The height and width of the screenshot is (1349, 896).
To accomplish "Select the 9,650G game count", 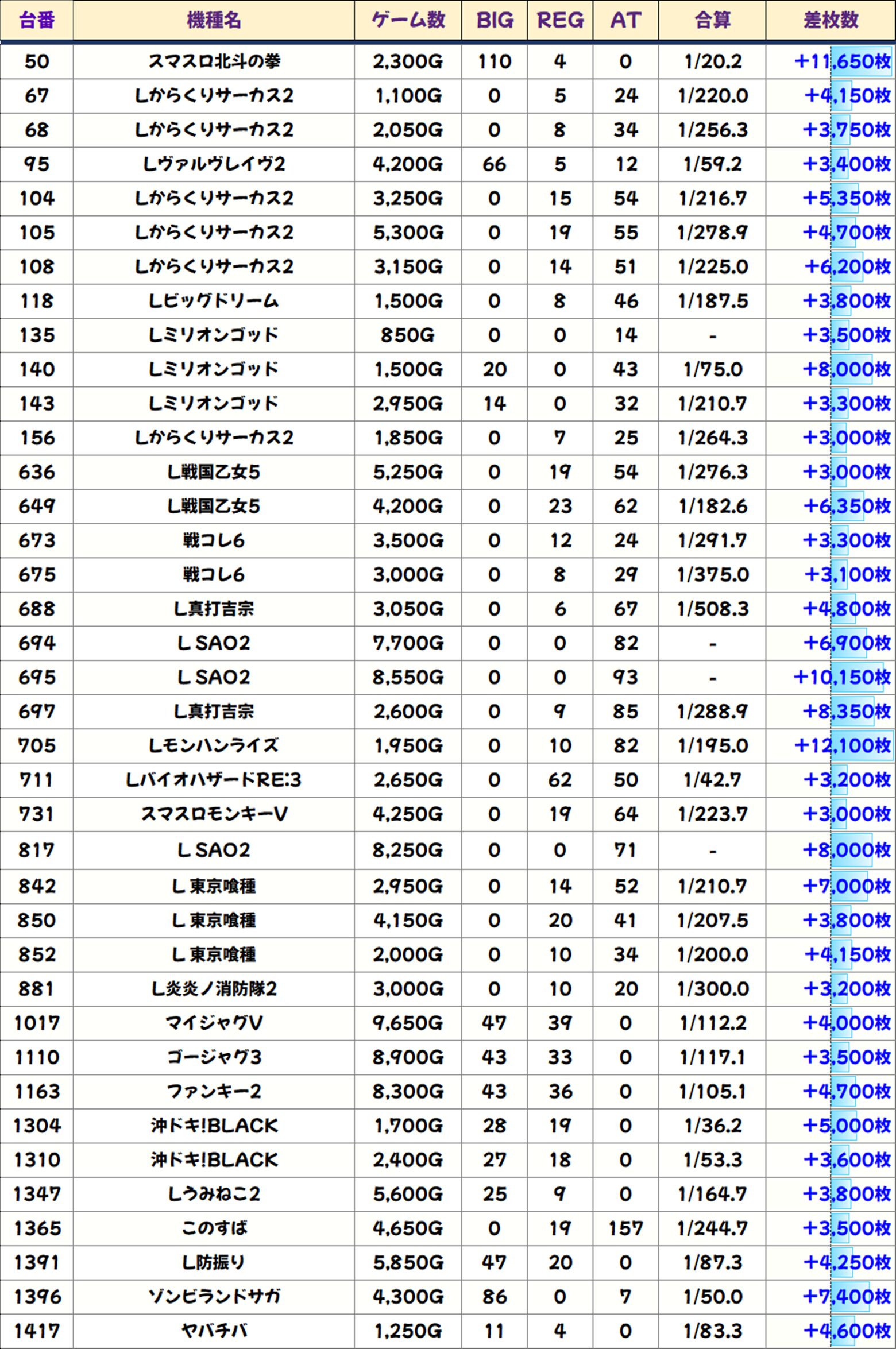I will click(x=408, y=1023).
